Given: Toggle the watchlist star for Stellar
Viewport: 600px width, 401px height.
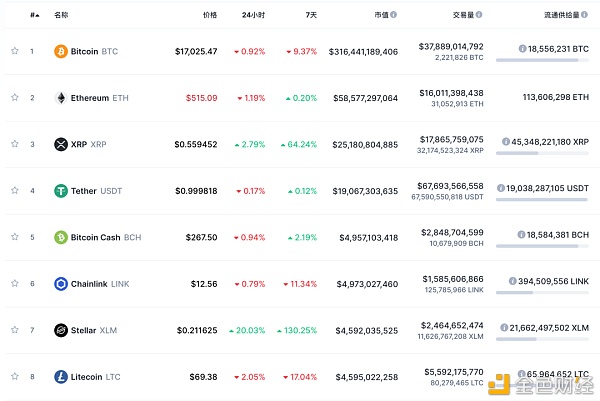Looking at the screenshot, I should point(15,329).
